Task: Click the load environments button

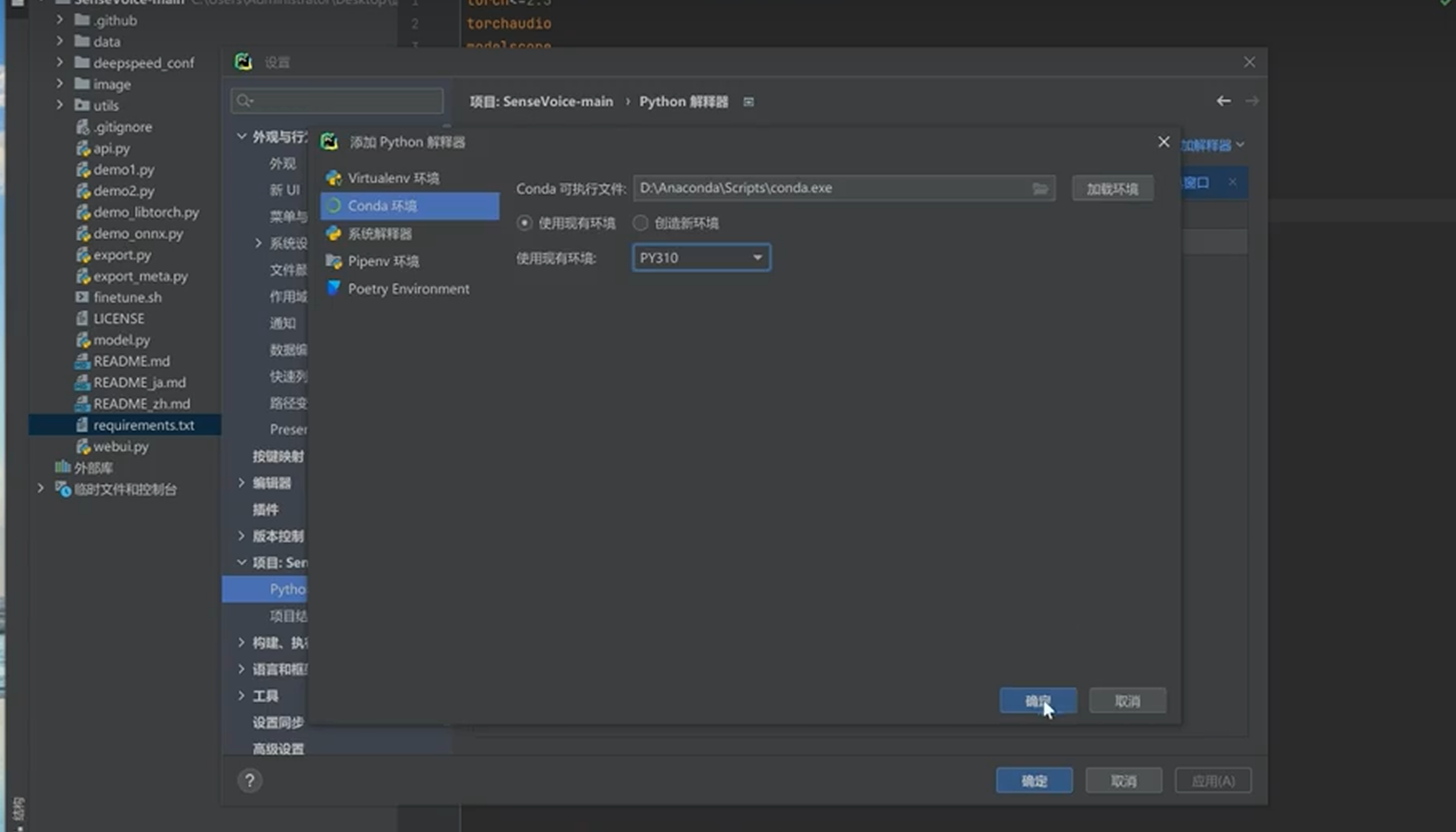Action: tap(1112, 188)
